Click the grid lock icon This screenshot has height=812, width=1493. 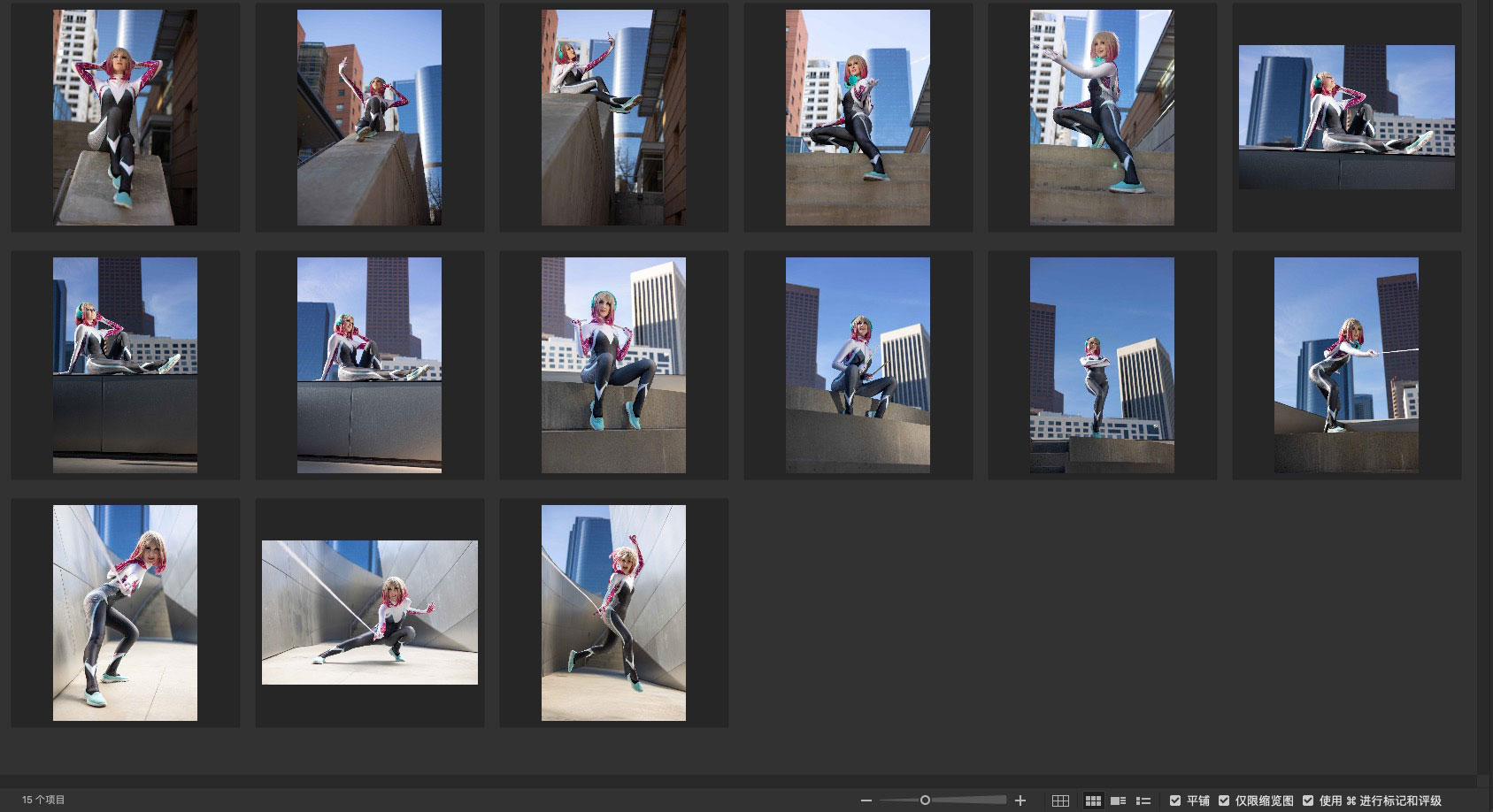click(1060, 801)
